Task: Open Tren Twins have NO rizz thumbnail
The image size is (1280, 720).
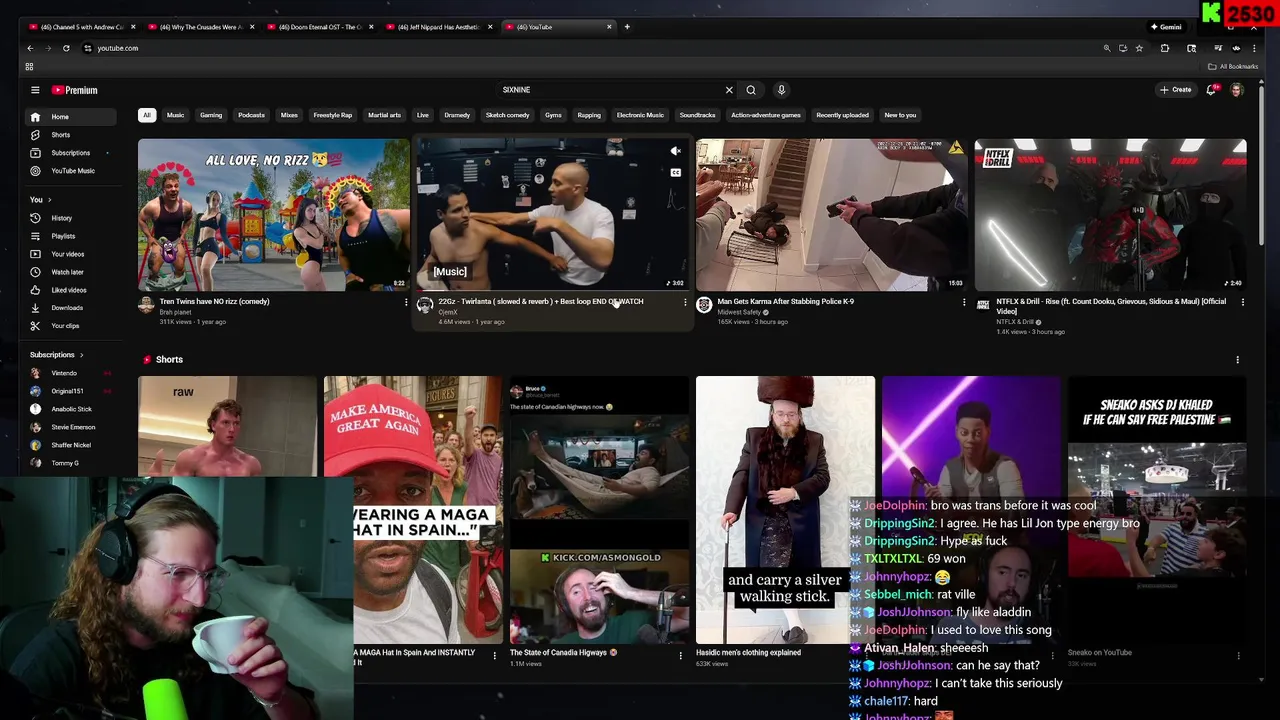Action: (274, 215)
